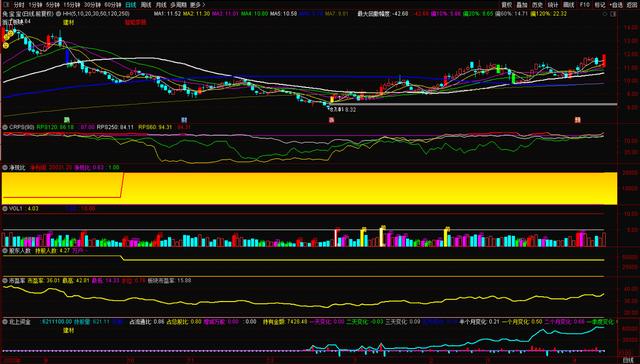Select the 30分钟 period tab
Image resolution: width=640 pixels, height=364 pixels.
click(92, 5)
